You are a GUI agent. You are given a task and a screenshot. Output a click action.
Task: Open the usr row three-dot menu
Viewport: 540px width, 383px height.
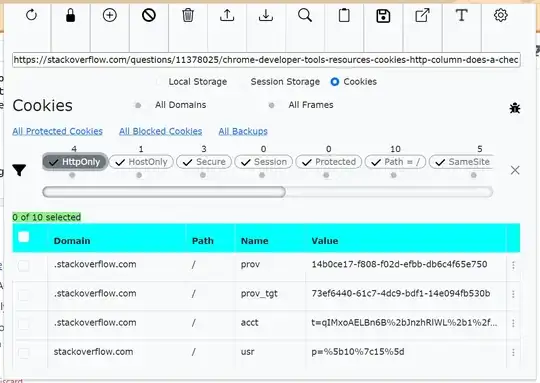[x=513, y=352]
